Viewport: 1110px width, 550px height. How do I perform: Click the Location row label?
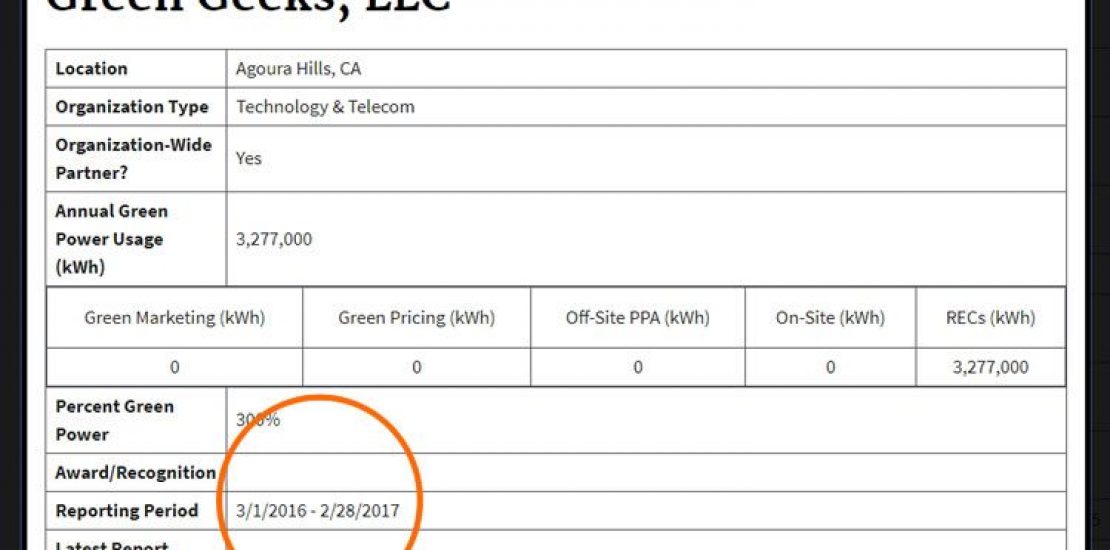pyautogui.click(x=91, y=69)
